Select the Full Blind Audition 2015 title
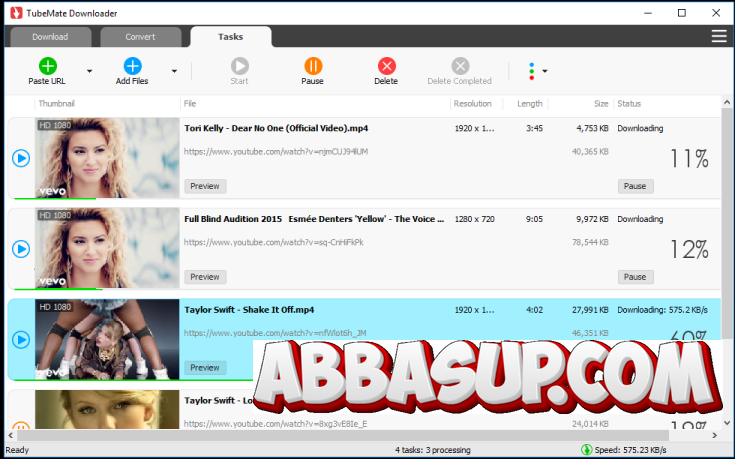735x459 pixels. pyautogui.click(x=314, y=219)
